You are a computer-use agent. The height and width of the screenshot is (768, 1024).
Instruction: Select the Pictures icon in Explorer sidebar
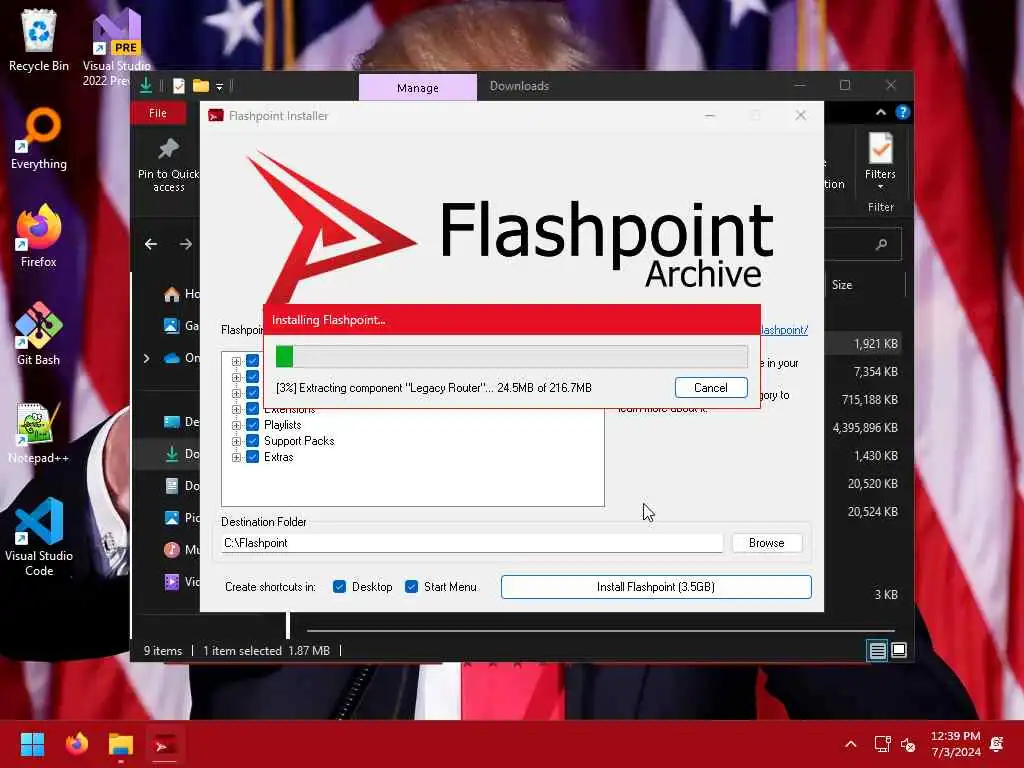pyautogui.click(x=172, y=517)
